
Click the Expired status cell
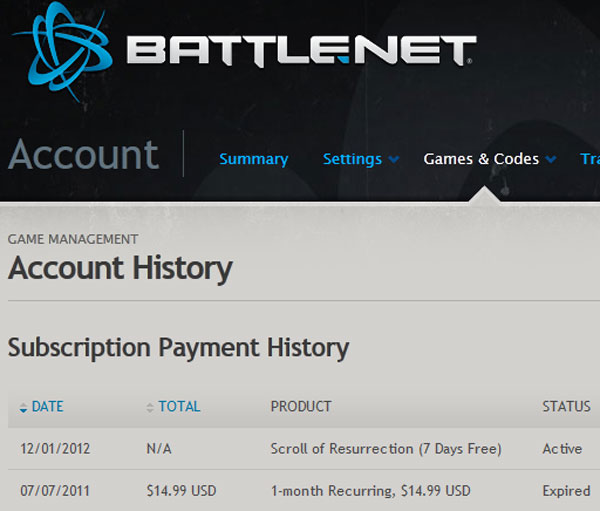coord(566,491)
